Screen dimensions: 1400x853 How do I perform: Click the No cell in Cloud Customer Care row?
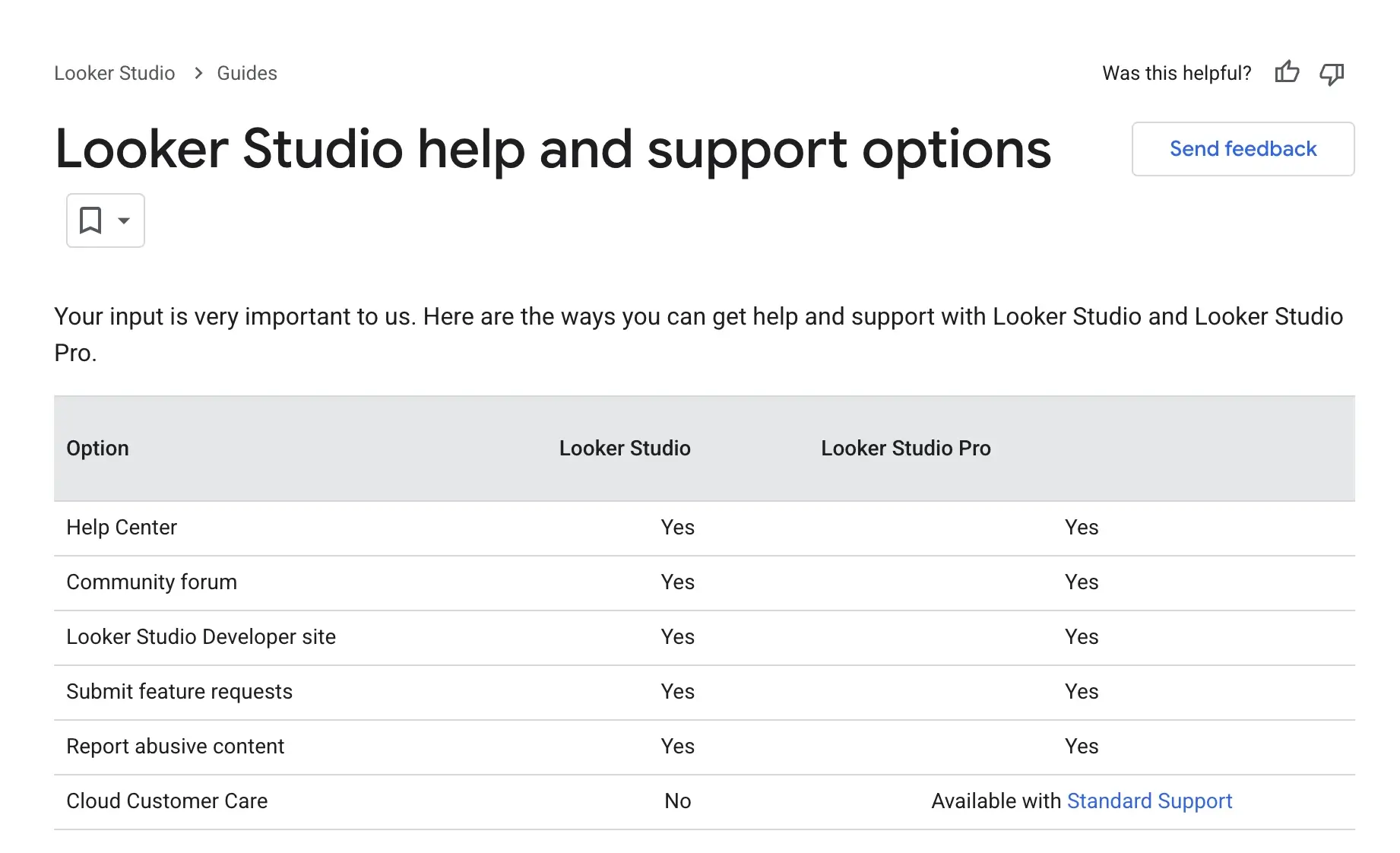tap(678, 801)
